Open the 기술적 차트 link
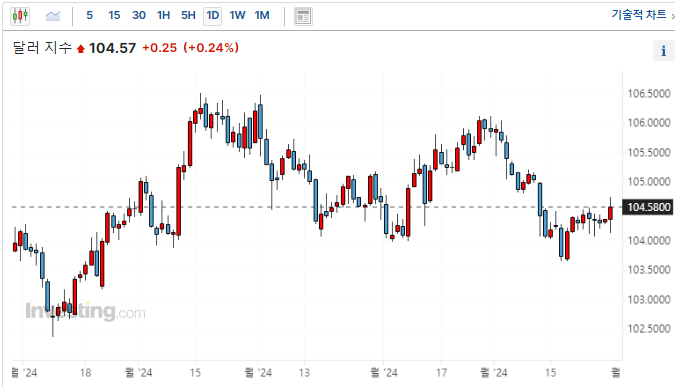Screen dimensions: 675x387 tap(639, 15)
